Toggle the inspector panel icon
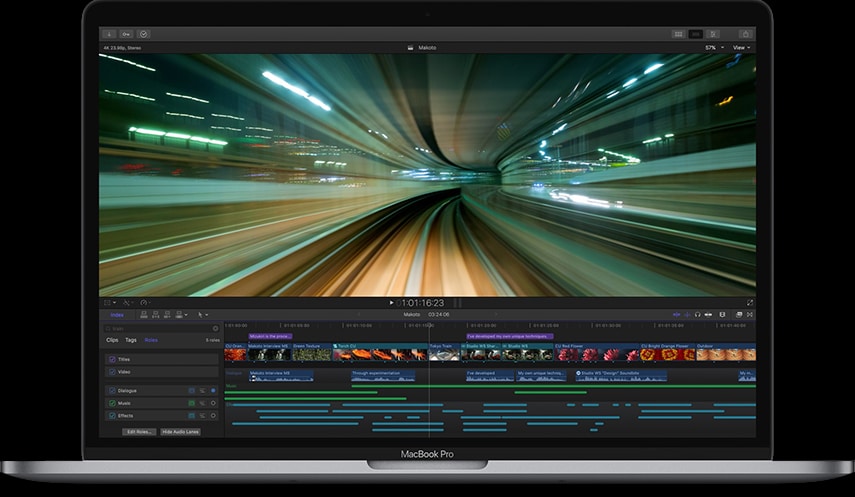855x497 pixels. click(x=713, y=34)
